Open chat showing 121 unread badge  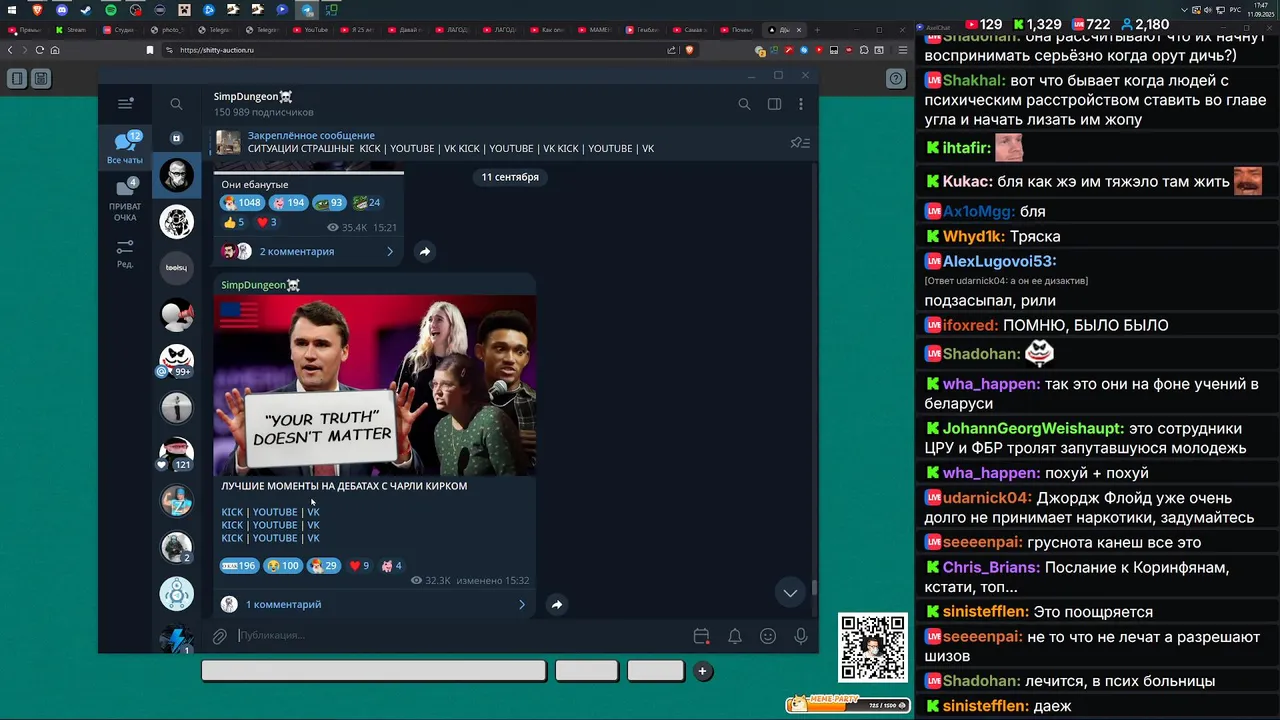click(x=177, y=453)
